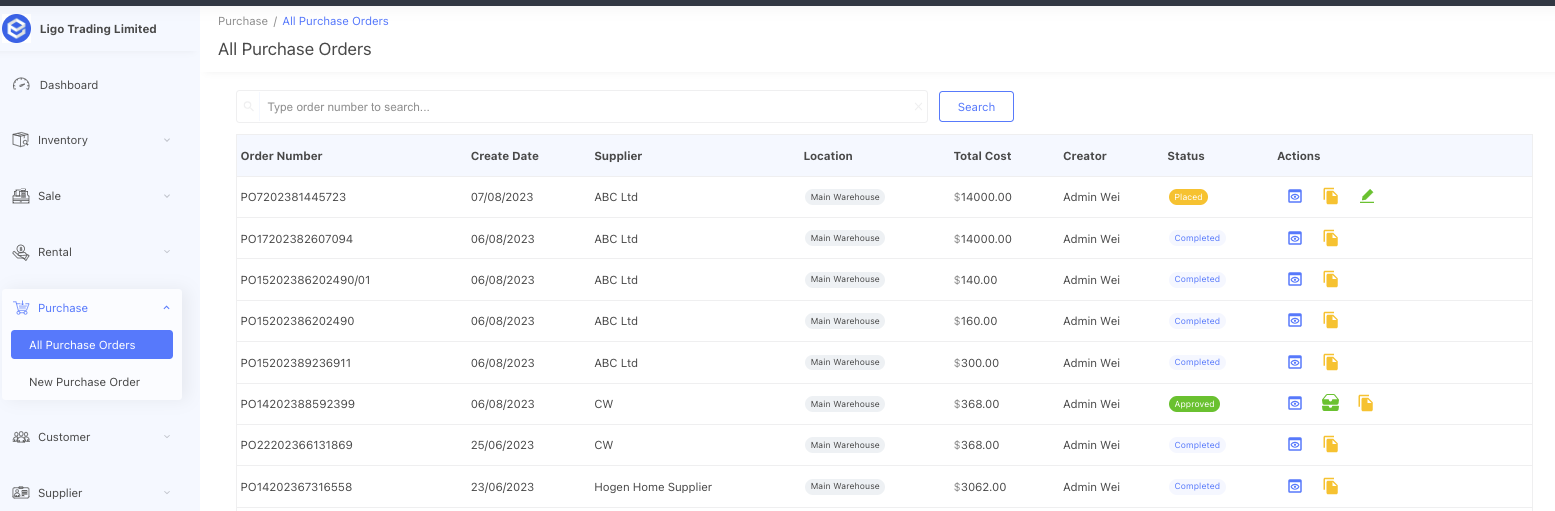This screenshot has width=1555, height=511.
Task: Click the eye icon for order PO15202386202490
Action: click(x=1294, y=321)
